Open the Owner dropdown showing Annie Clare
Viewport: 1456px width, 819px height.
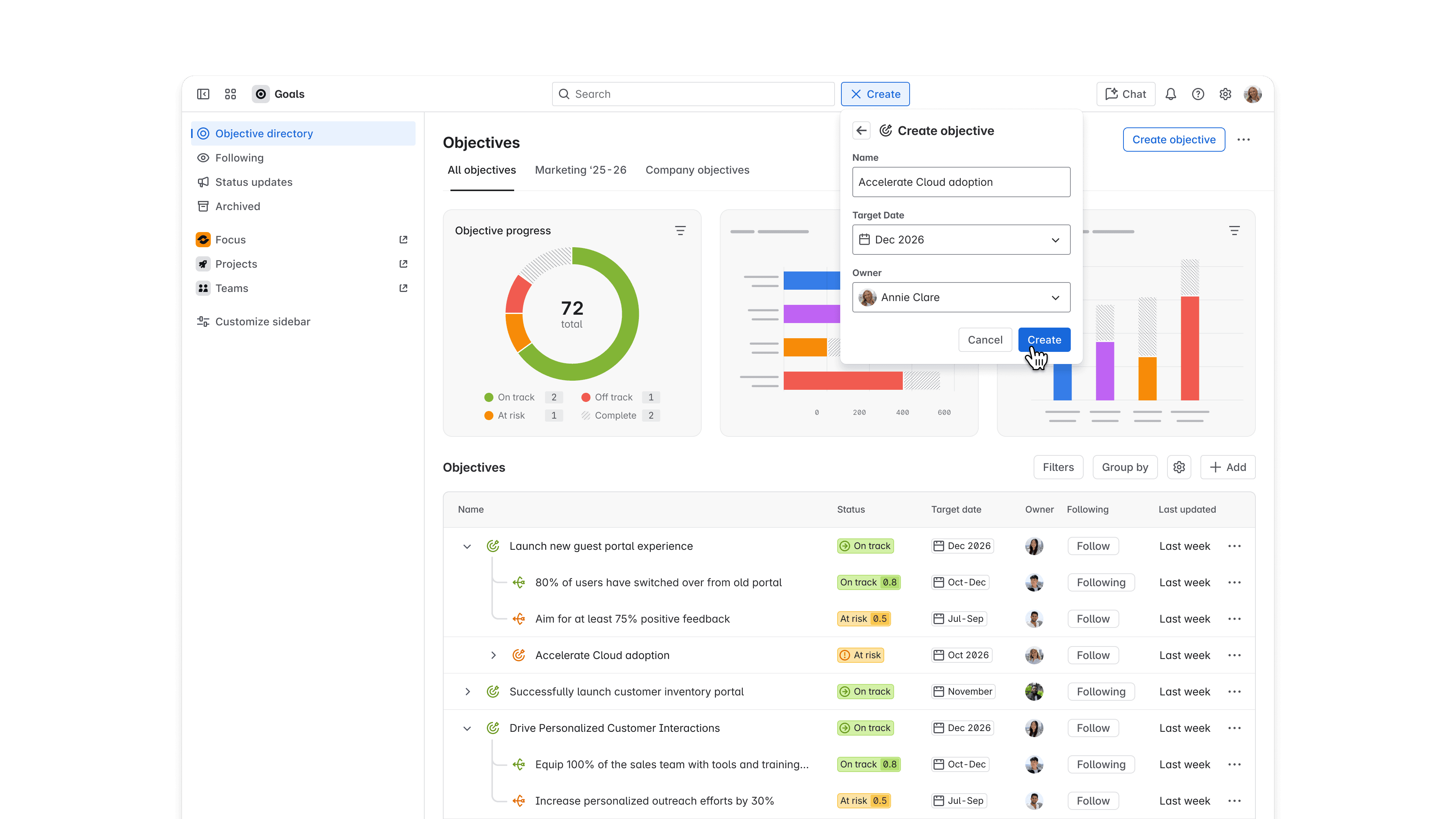coord(961,297)
